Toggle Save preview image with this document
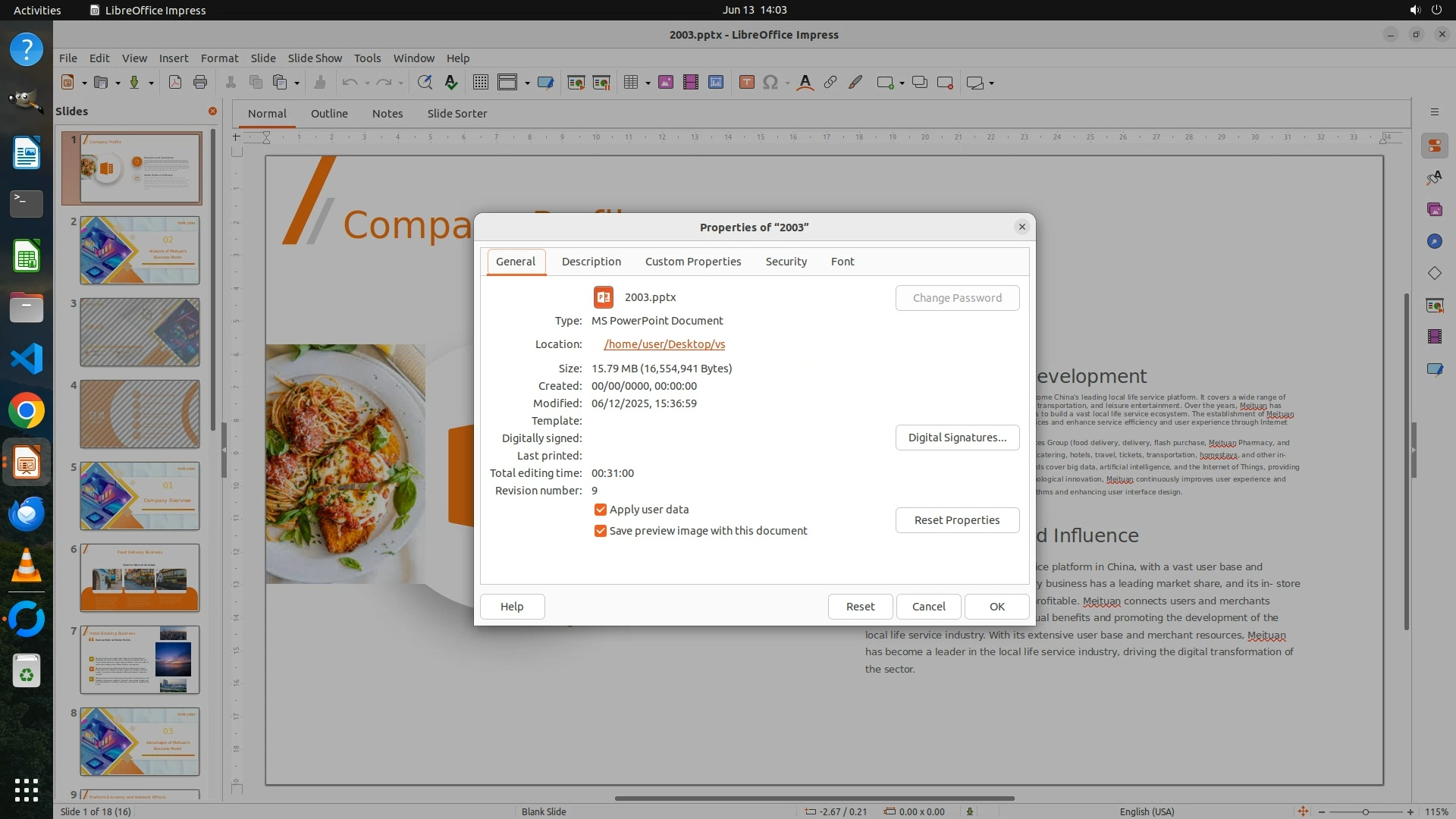Screen dimensions: 1456x819 [x=601, y=531]
